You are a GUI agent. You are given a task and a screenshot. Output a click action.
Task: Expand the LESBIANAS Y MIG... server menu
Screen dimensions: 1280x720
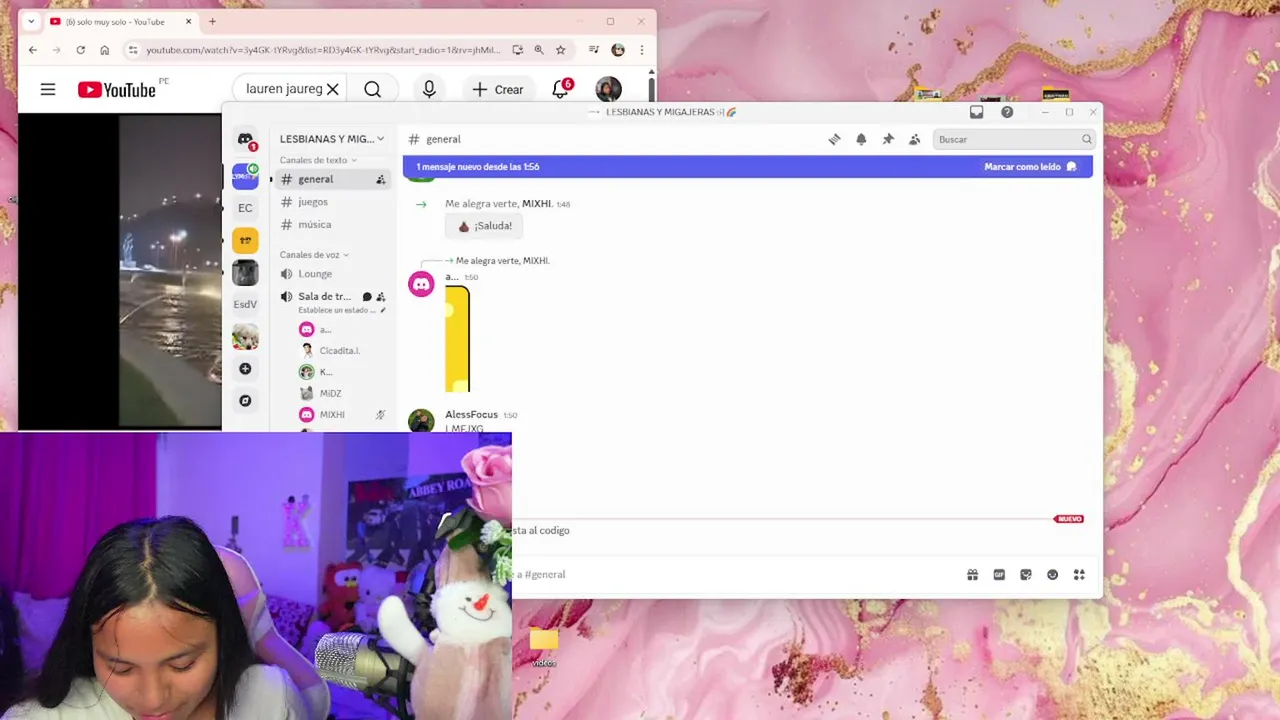coord(332,139)
